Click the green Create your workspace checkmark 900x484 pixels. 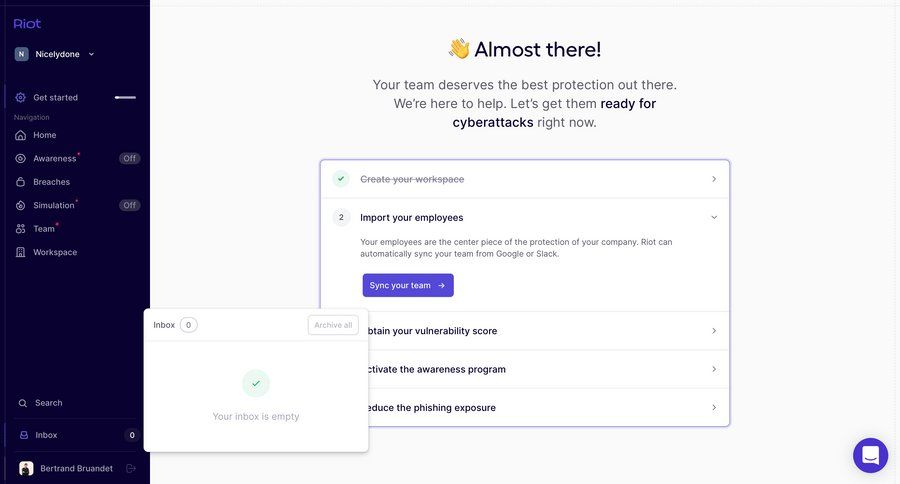pyautogui.click(x=341, y=179)
